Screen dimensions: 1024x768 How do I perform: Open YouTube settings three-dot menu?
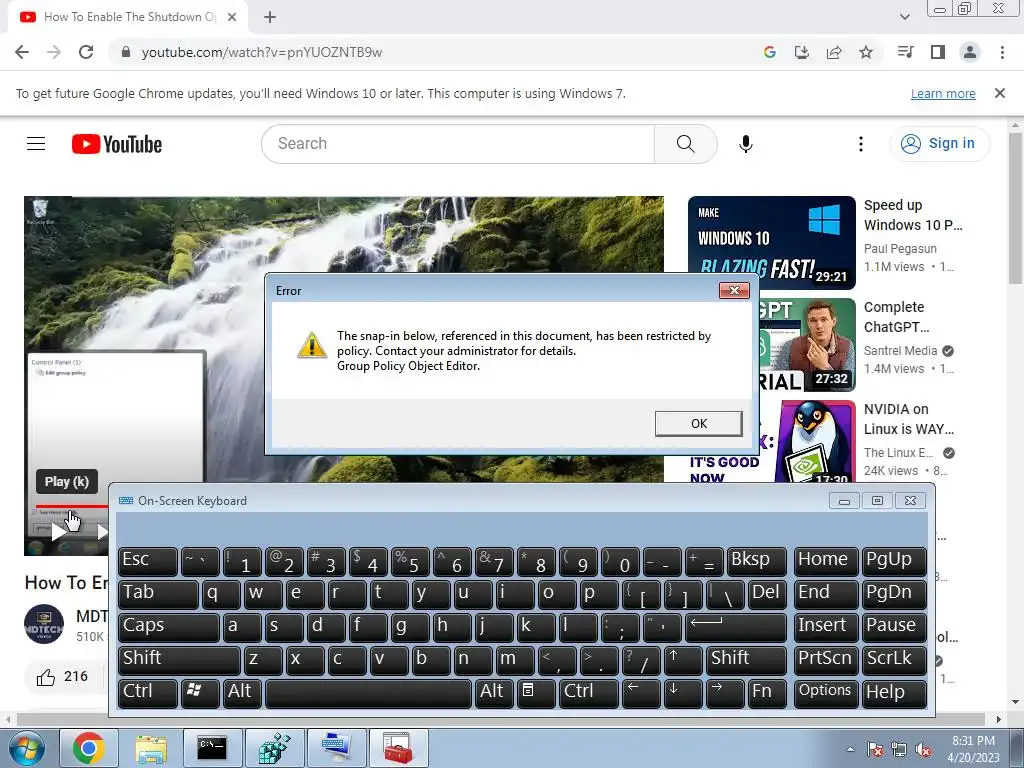click(861, 144)
